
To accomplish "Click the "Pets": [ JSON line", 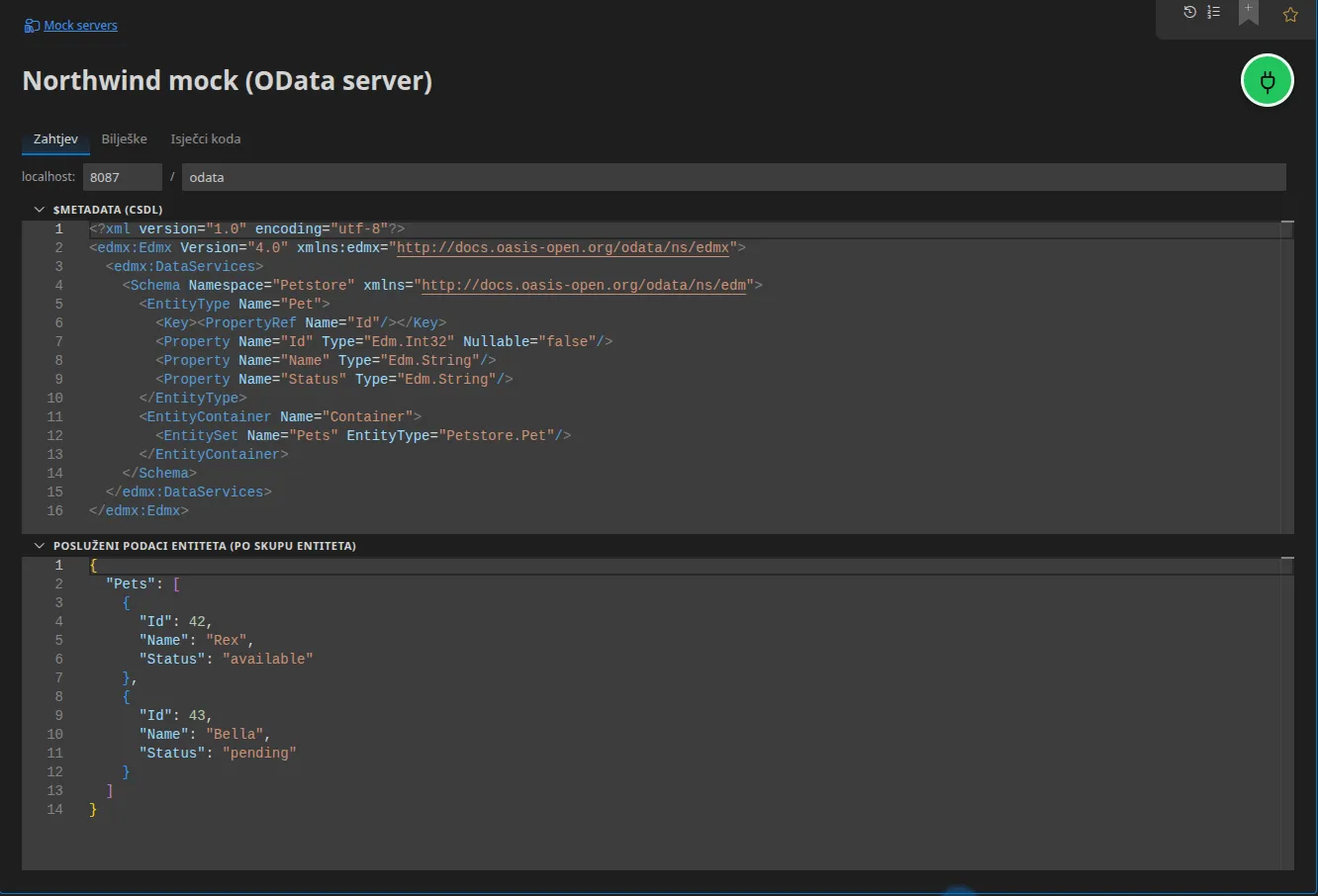I will 143,583.
